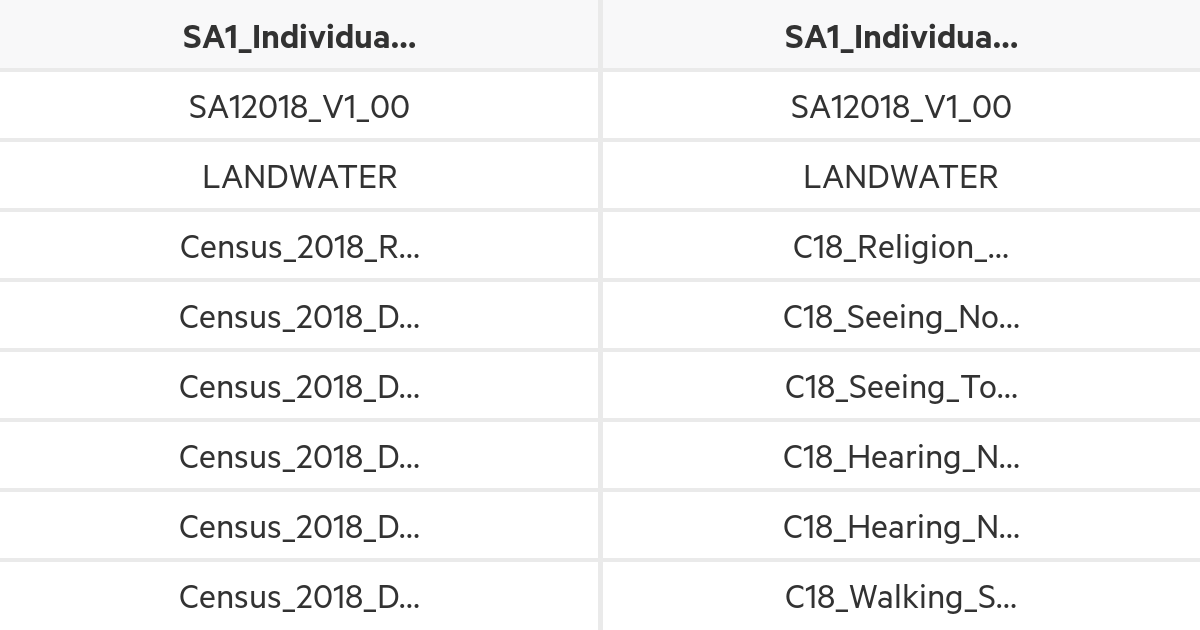
Task: Select the Census_2018_D... row paired with C18_Walking_S...
Action: click(300, 597)
